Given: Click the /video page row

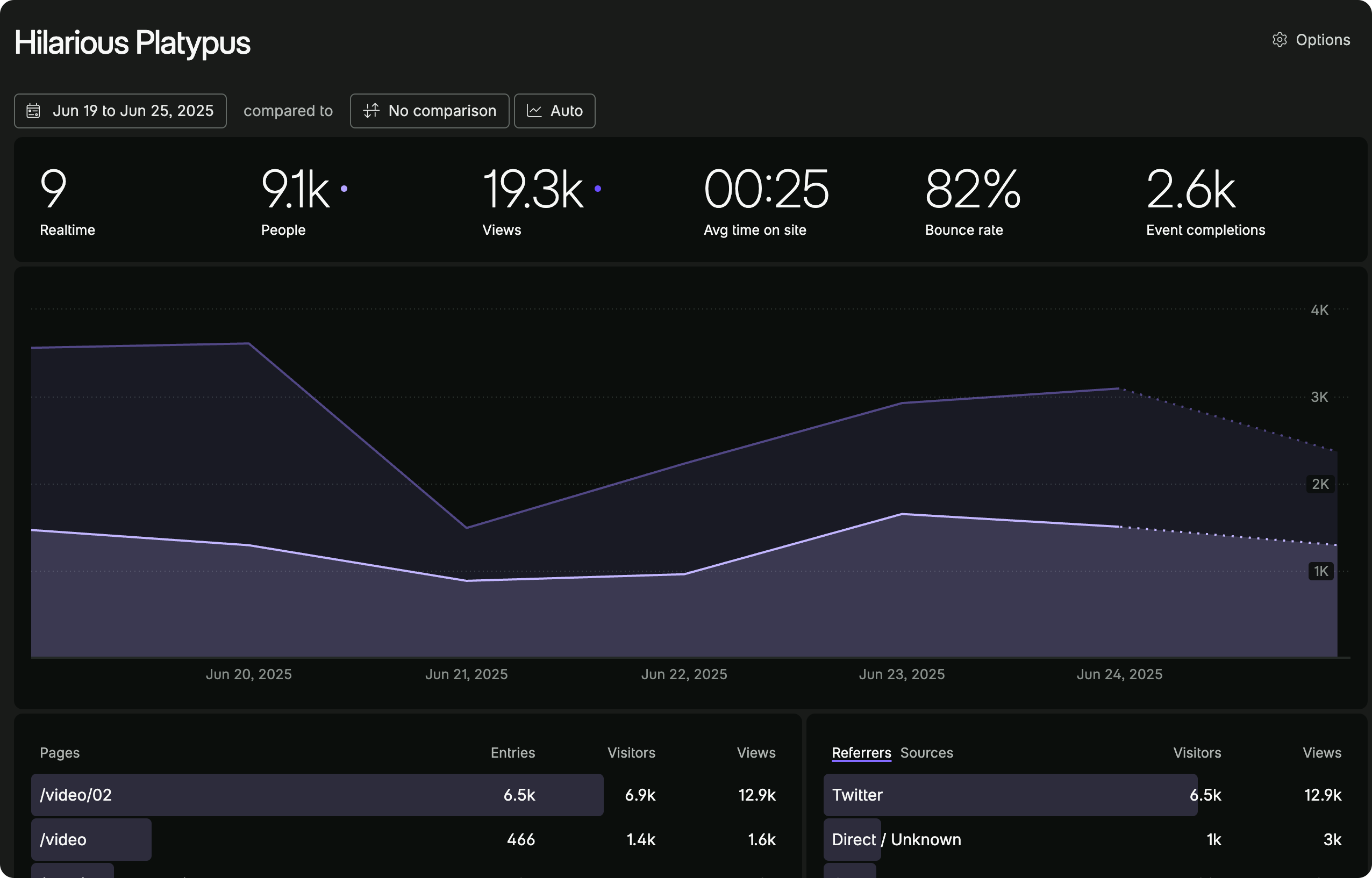Looking at the screenshot, I should (x=64, y=839).
